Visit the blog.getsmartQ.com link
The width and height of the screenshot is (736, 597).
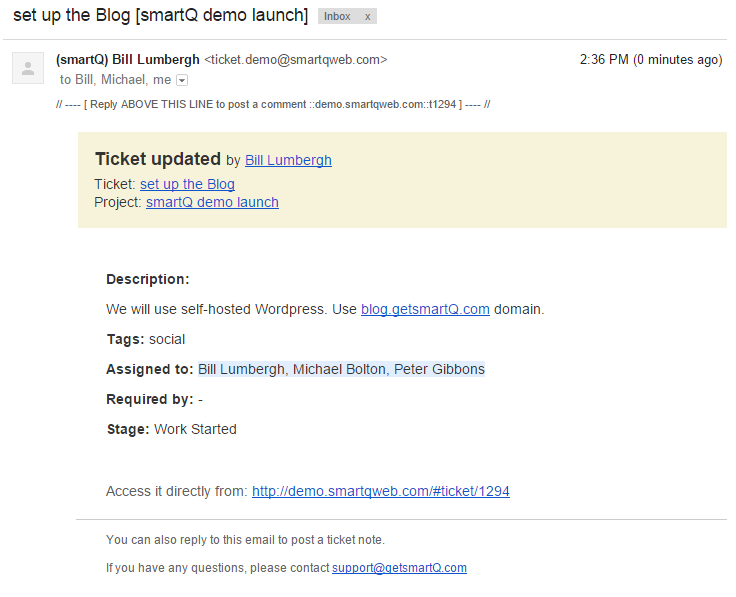click(x=425, y=309)
